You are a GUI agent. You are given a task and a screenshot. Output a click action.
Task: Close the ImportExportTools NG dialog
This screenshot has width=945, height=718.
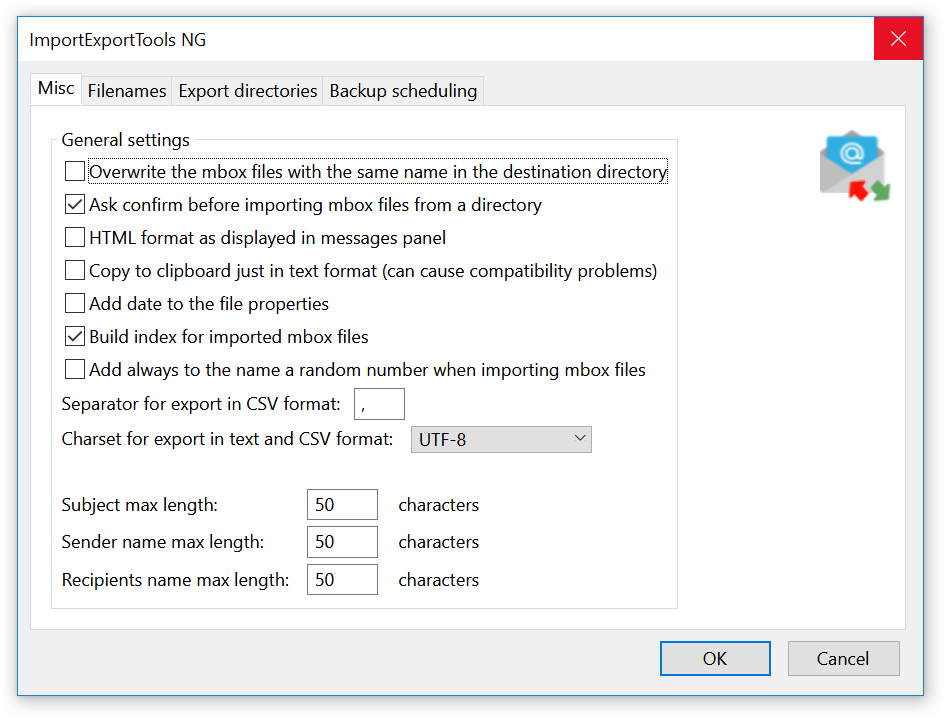898,40
